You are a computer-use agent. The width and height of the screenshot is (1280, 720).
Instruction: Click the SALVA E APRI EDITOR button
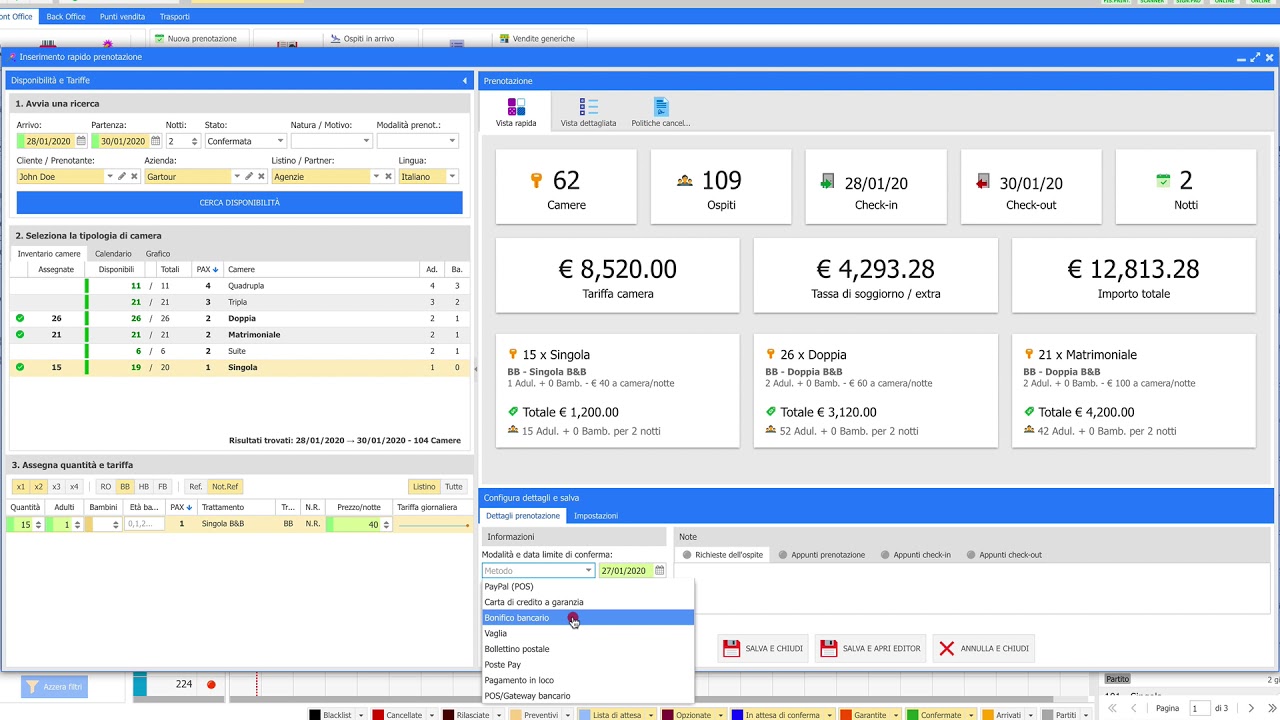[871, 648]
